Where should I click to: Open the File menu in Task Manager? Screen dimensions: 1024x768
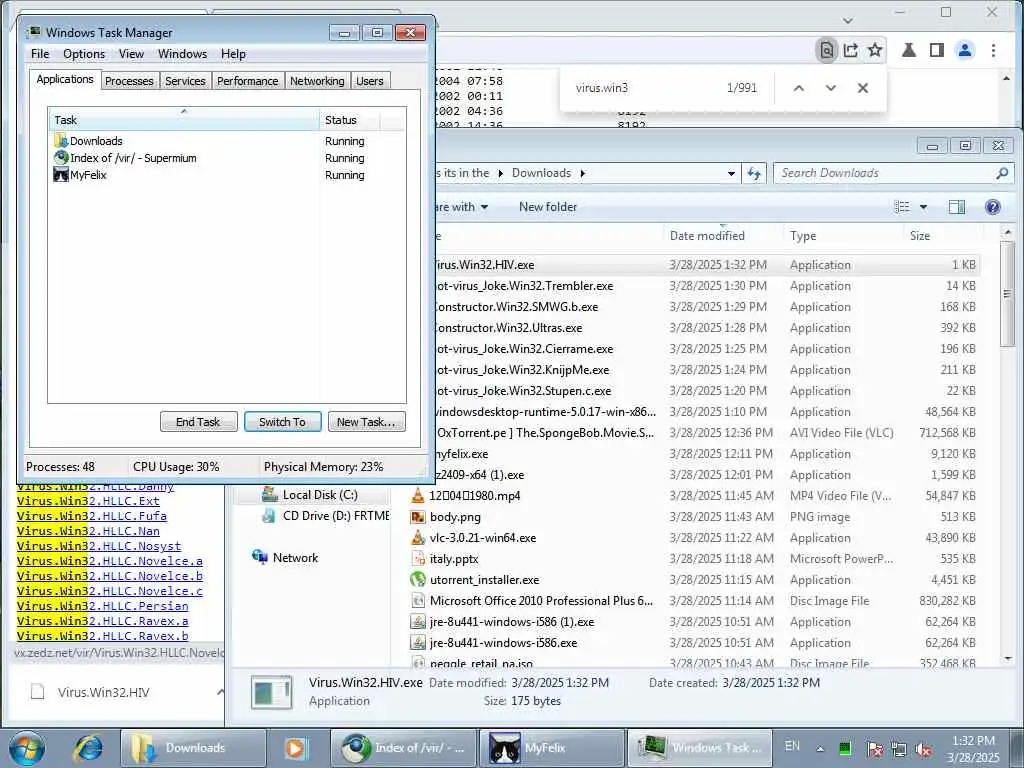click(x=40, y=54)
